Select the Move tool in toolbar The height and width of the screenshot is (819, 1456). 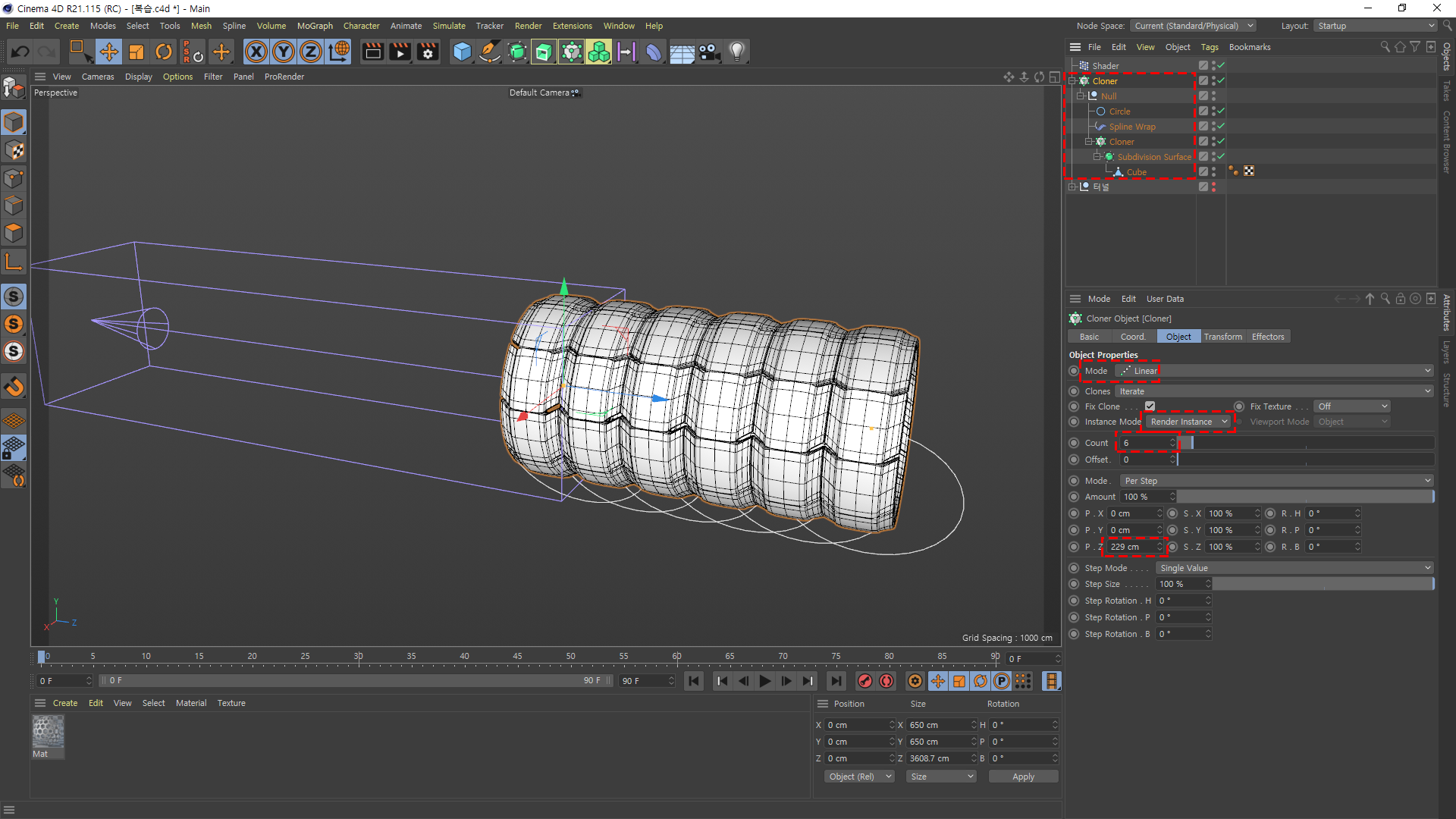tap(109, 52)
